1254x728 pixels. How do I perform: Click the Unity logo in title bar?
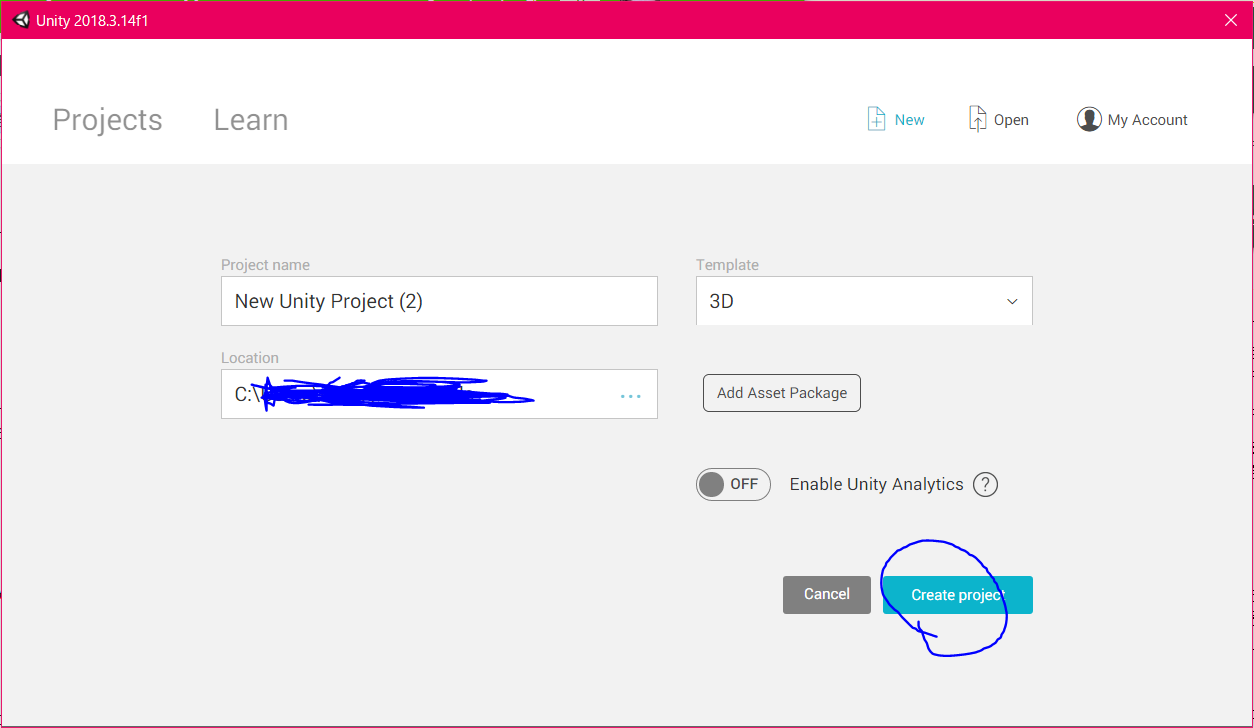[x=21, y=20]
